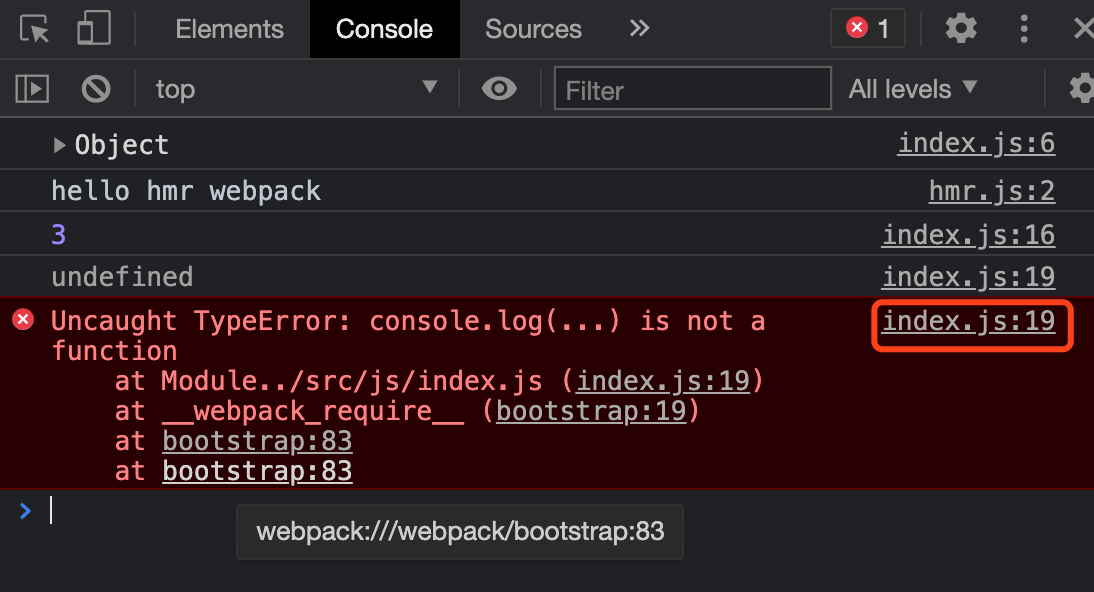1094x592 pixels.
Task: Show more tabs with double chevron
Action: click(639, 28)
